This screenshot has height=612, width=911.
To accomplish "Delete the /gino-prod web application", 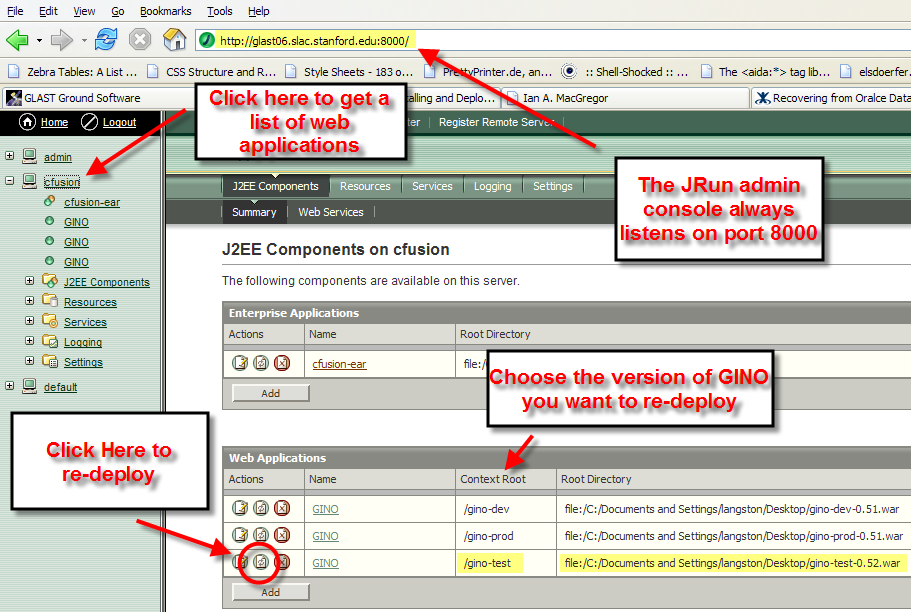I will click(282, 535).
